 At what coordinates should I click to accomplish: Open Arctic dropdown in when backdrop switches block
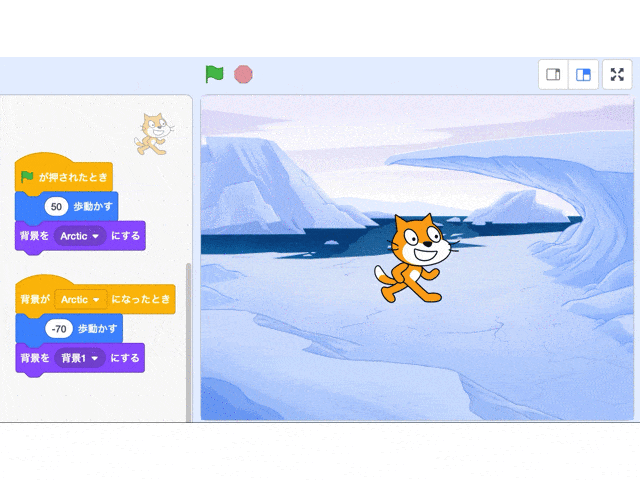[80, 300]
